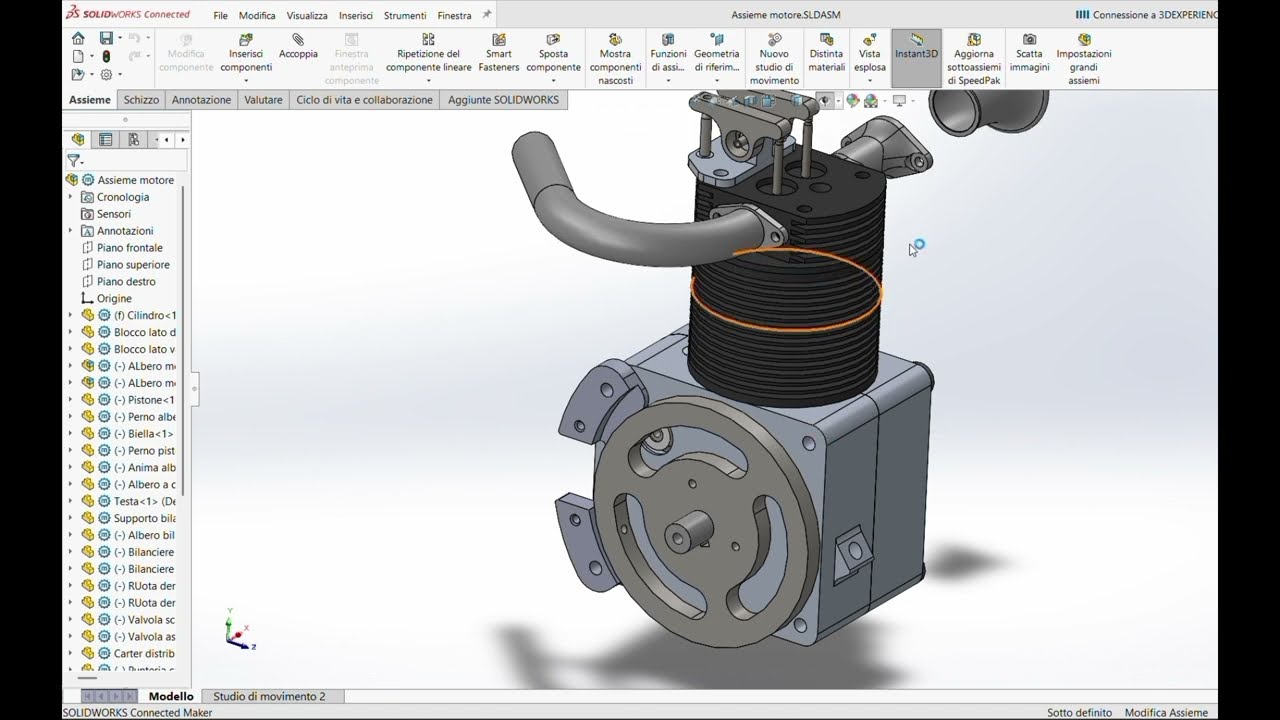Open Impostazioni grandi assiemi

[1084, 60]
